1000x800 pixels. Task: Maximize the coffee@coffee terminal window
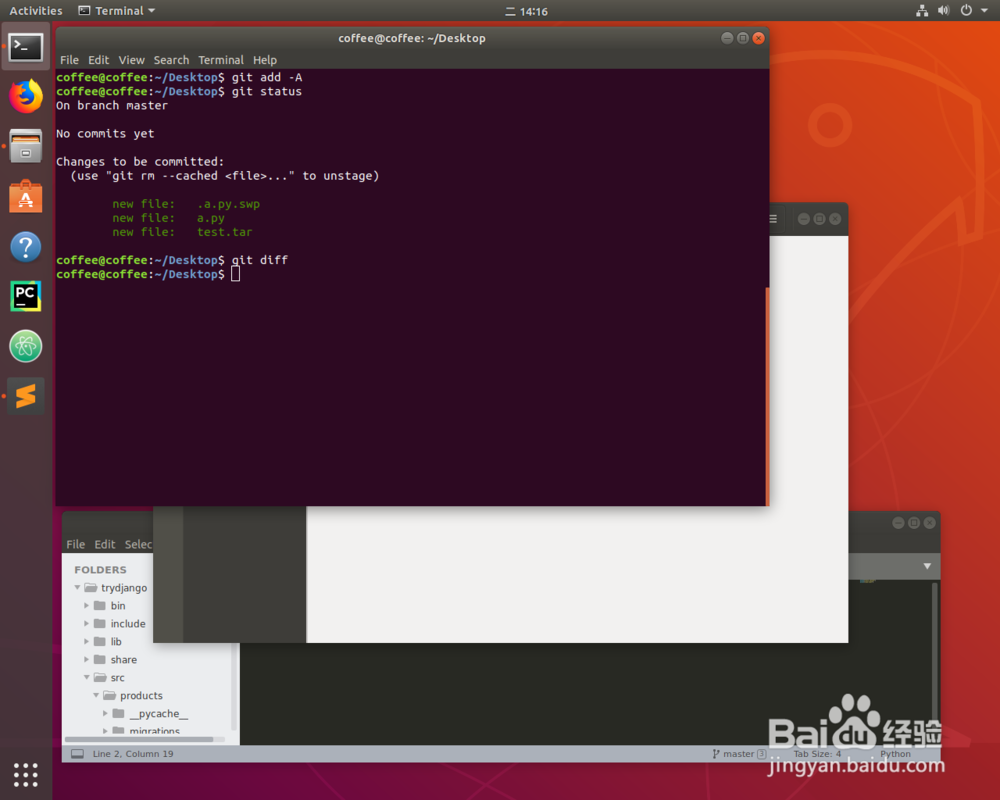[742, 38]
